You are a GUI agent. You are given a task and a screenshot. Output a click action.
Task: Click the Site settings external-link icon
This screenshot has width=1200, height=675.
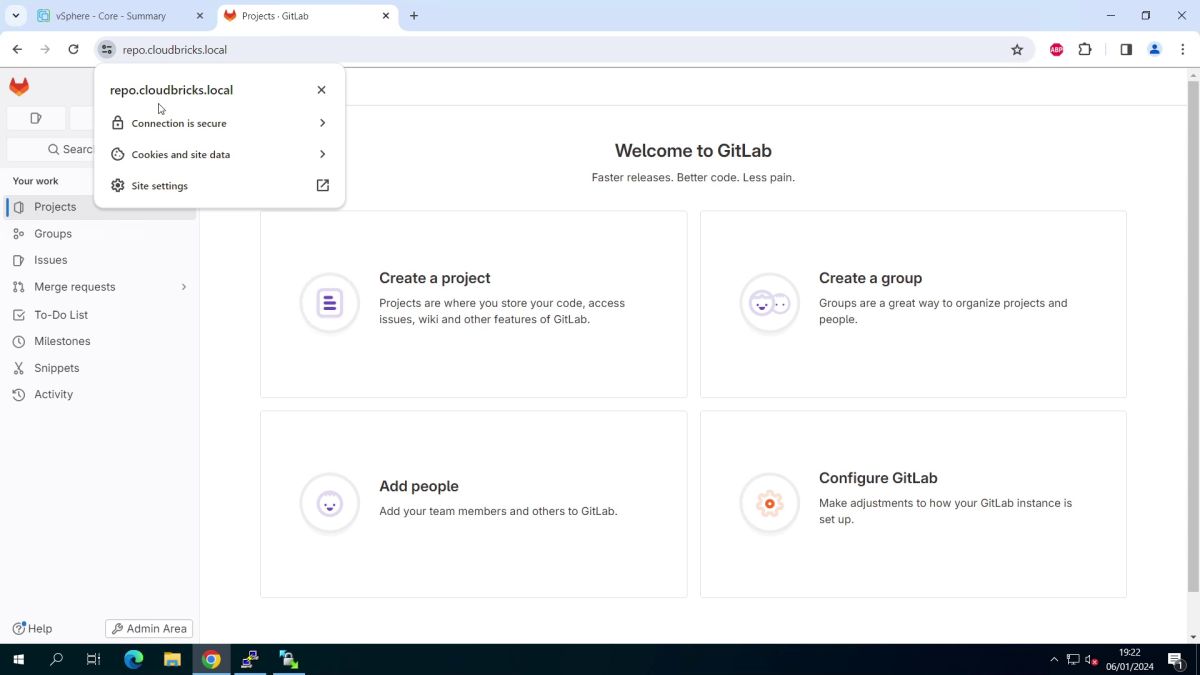point(322,185)
